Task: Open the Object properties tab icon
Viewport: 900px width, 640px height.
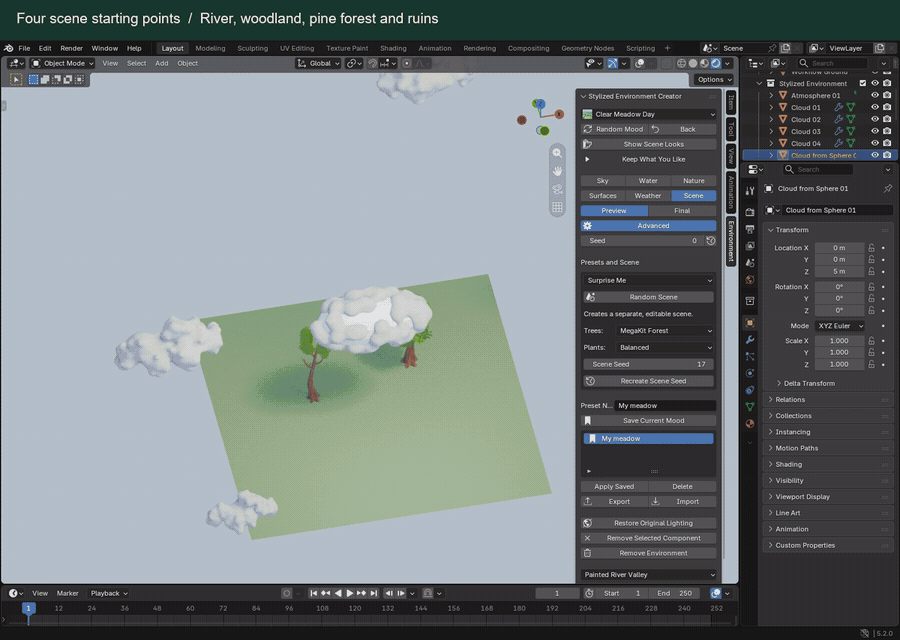Action: click(750, 323)
